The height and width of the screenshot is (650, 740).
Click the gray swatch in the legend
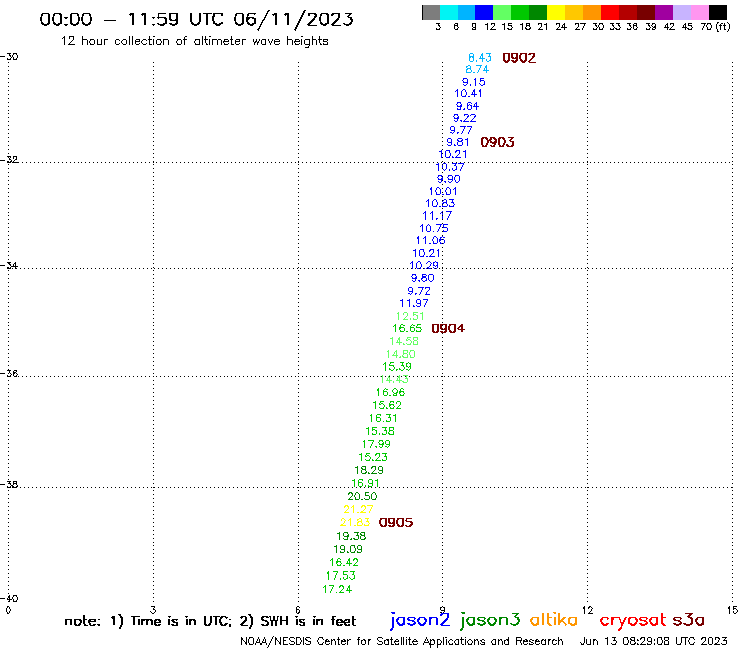coord(431,12)
